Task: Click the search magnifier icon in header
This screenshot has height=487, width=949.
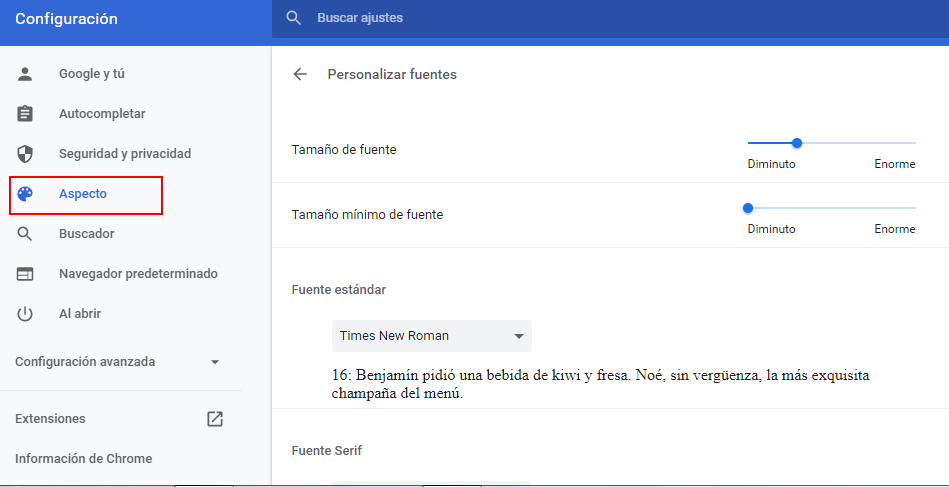Action: (294, 18)
